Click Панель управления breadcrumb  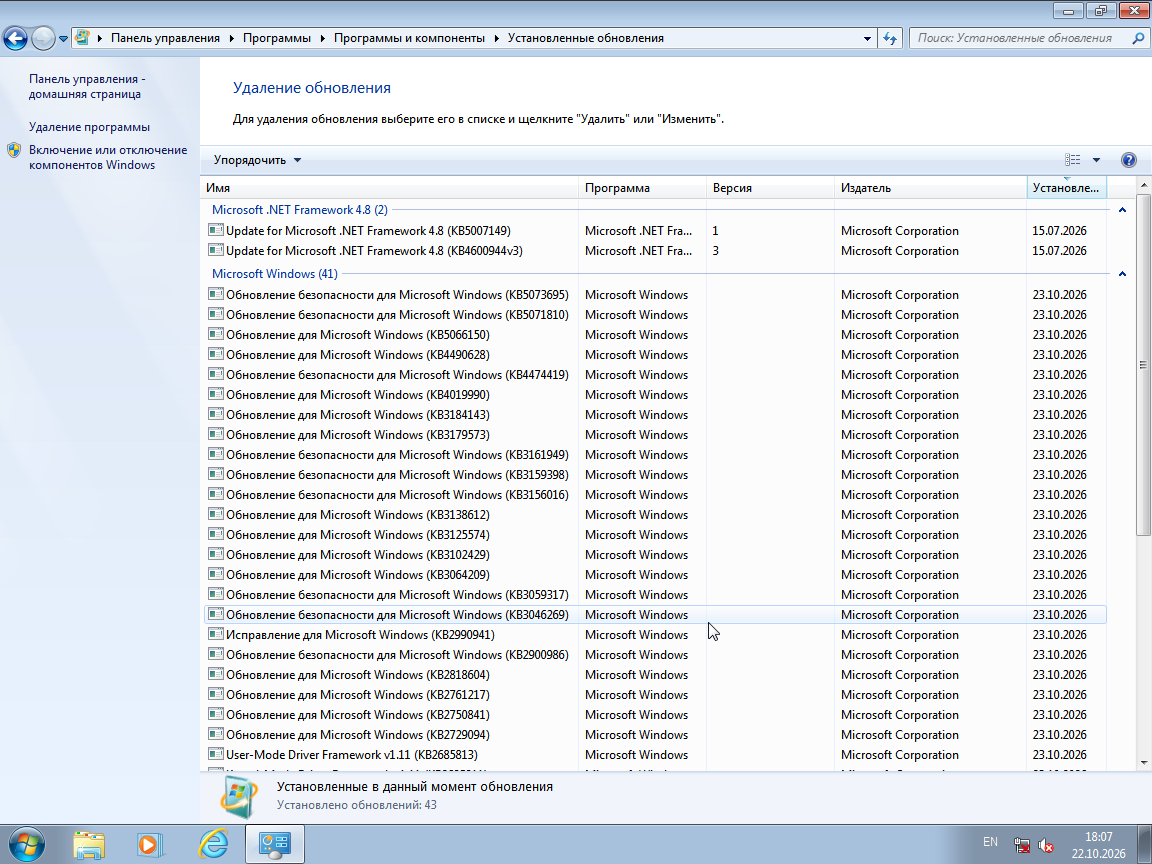[165, 38]
